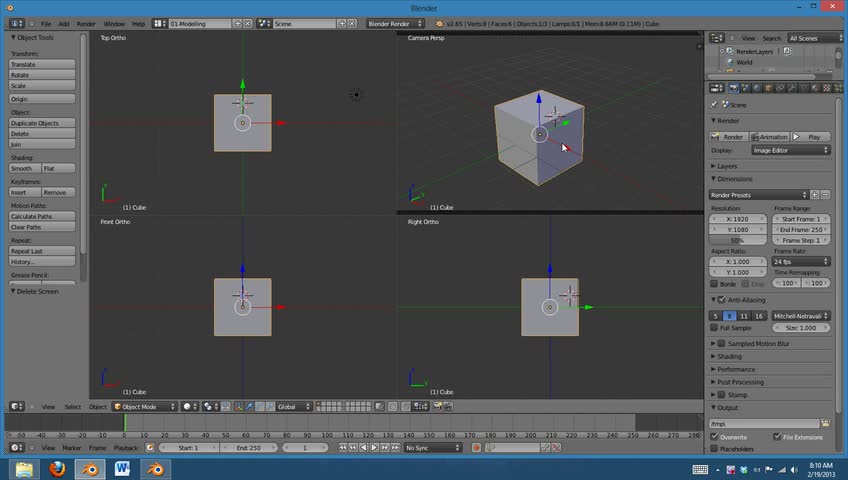The image size is (848, 480).
Task: Toggle the Anti-Aliasing checkbox
Action: 723,299
